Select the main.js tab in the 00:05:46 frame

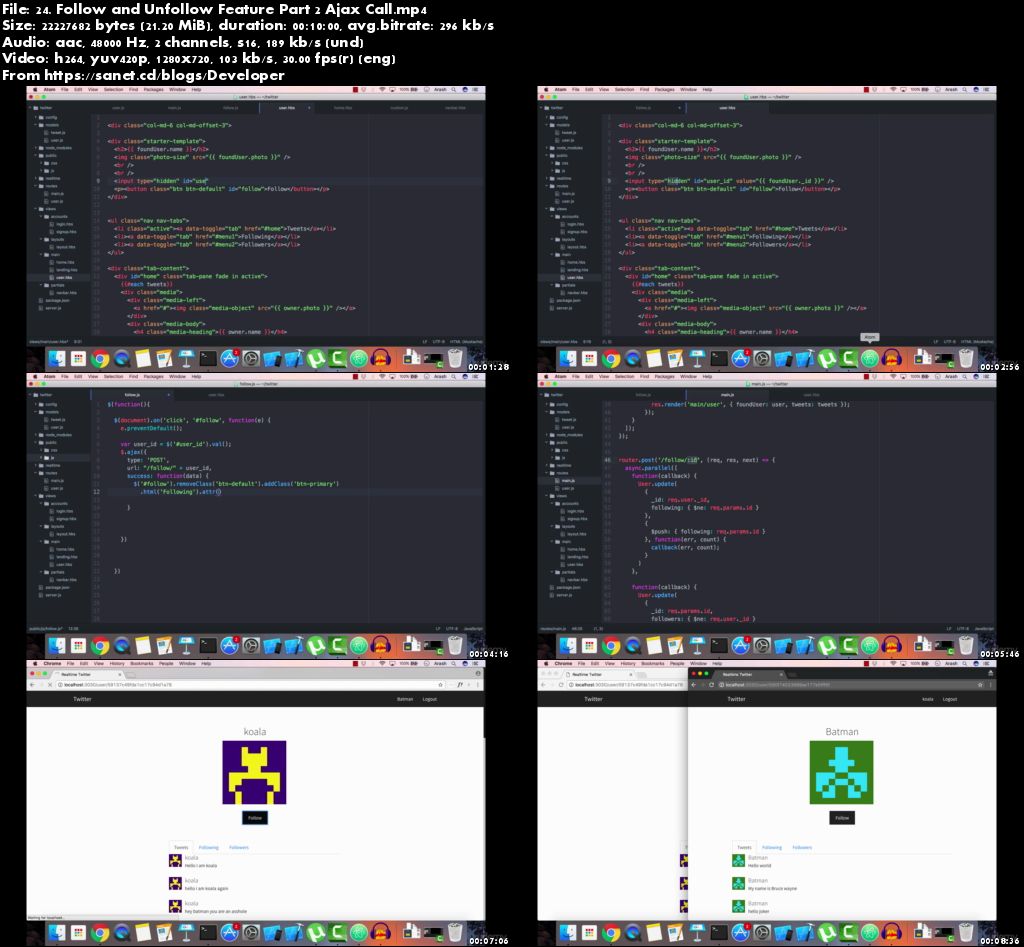click(x=727, y=394)
